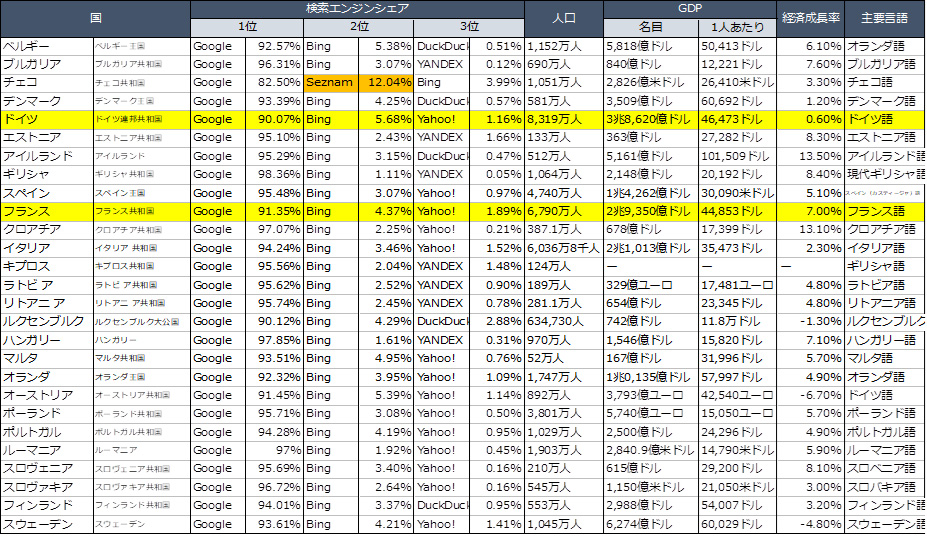Click the オーストリア country cell

(x=47, y=395)
